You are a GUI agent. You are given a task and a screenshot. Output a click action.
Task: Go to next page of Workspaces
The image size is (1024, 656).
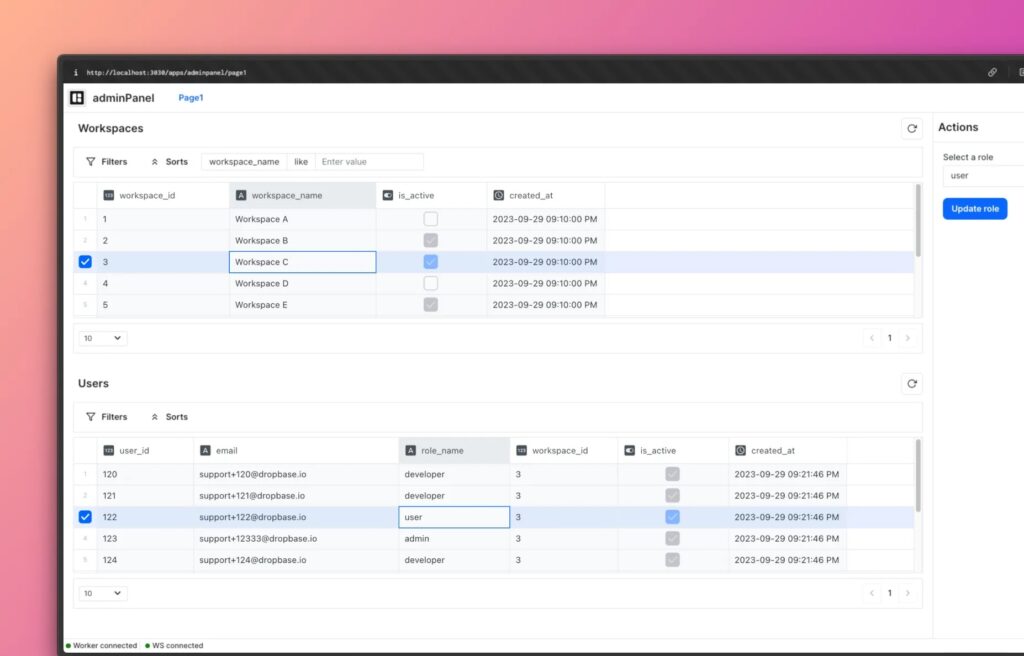click(x=908, y=338)
